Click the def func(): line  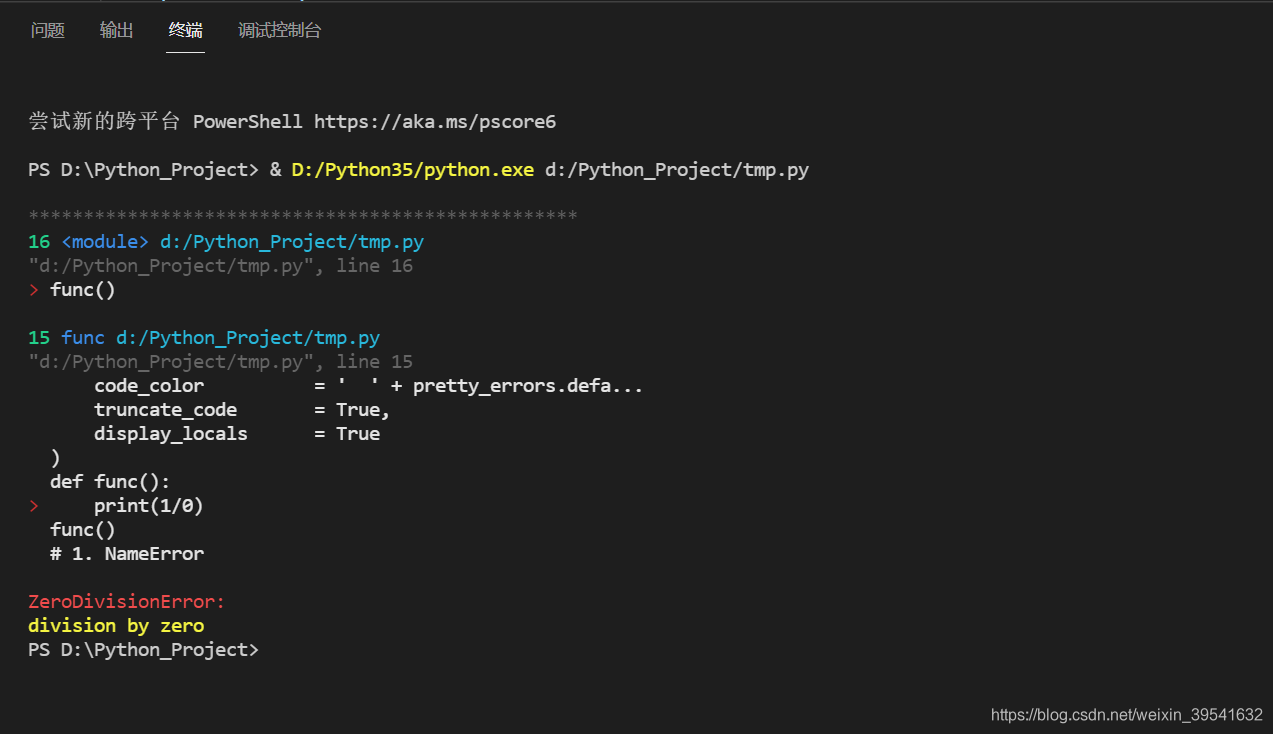[x=111, y=482]
